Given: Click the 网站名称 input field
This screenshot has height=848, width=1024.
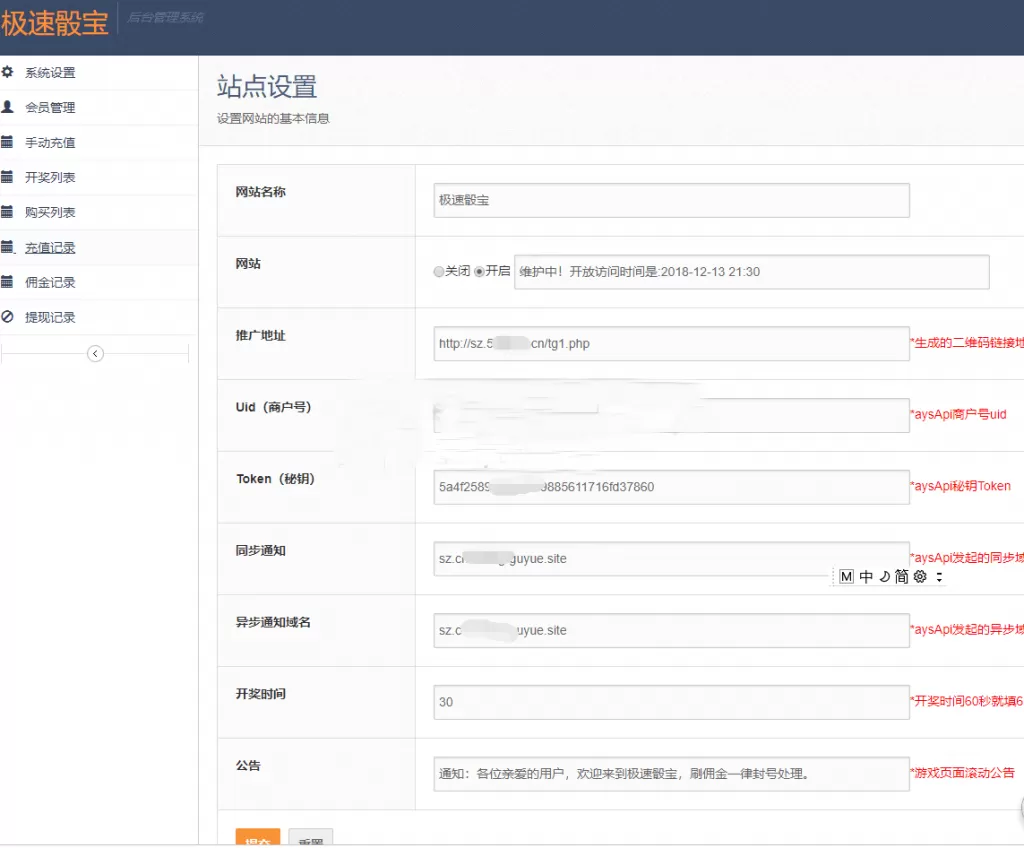Looking at the screenshot, I should tap(671, 200).
